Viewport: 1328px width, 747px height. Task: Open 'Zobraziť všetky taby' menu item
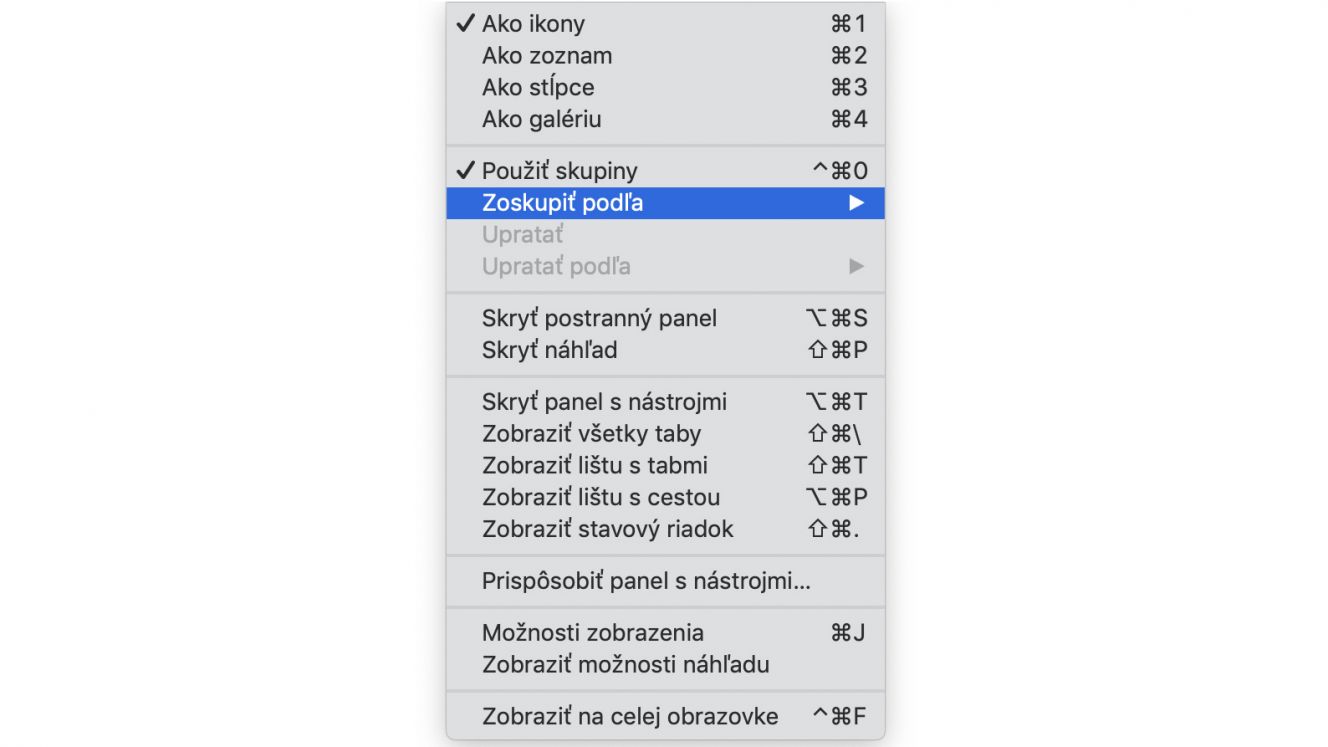coord(665,434)
